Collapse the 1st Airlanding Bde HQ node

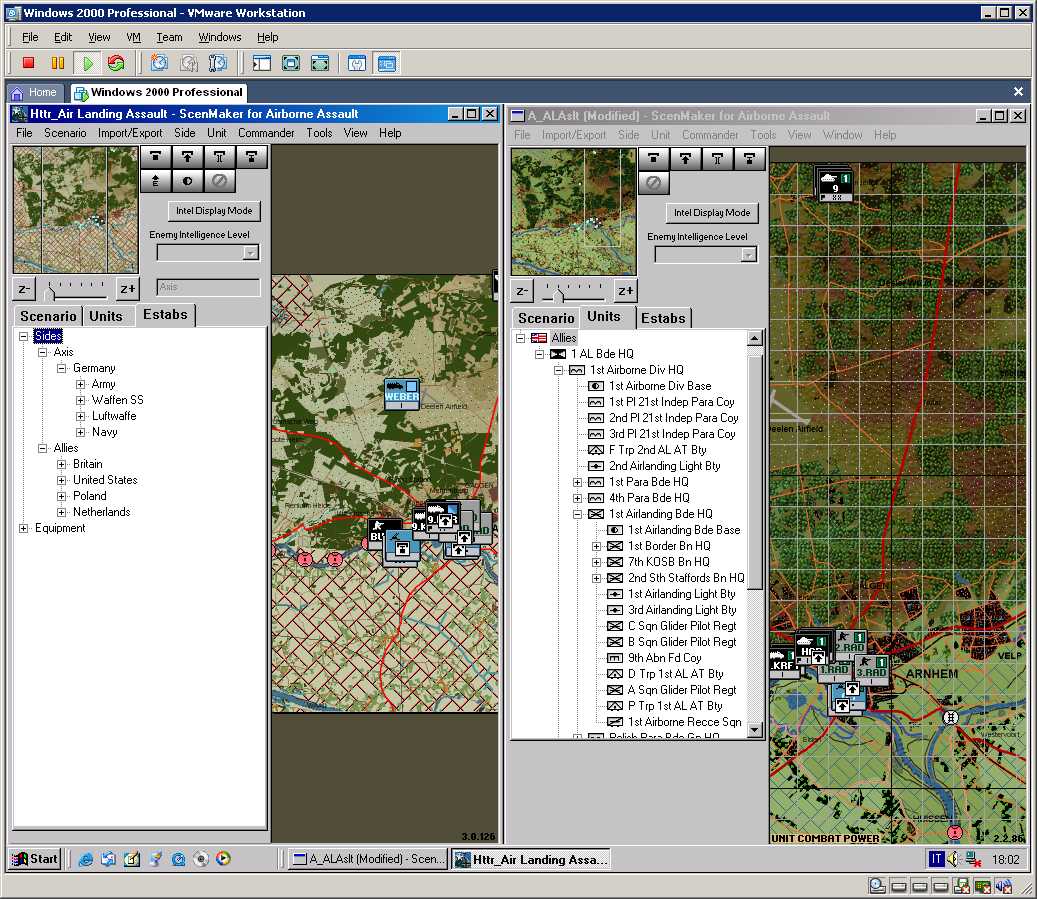pyautogui.click(x=577, y=514)
